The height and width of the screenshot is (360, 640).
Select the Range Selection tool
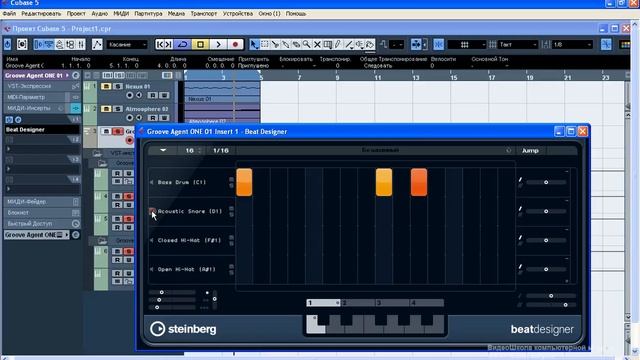pos(264,44)
